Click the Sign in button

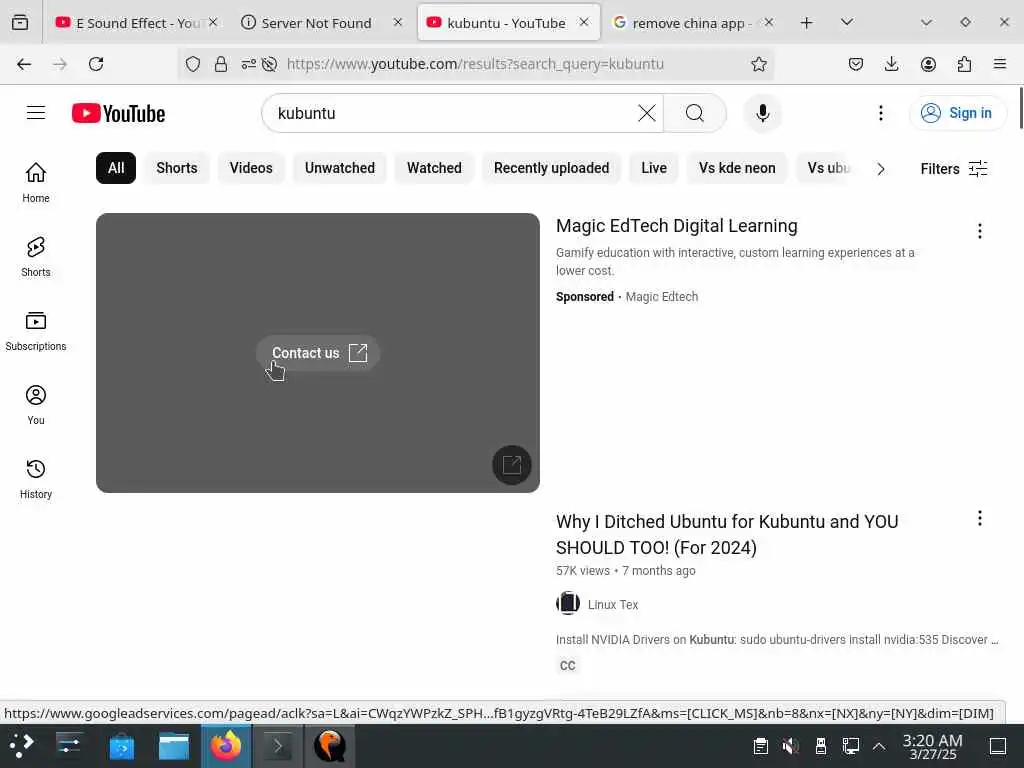(x=957, y=113)
